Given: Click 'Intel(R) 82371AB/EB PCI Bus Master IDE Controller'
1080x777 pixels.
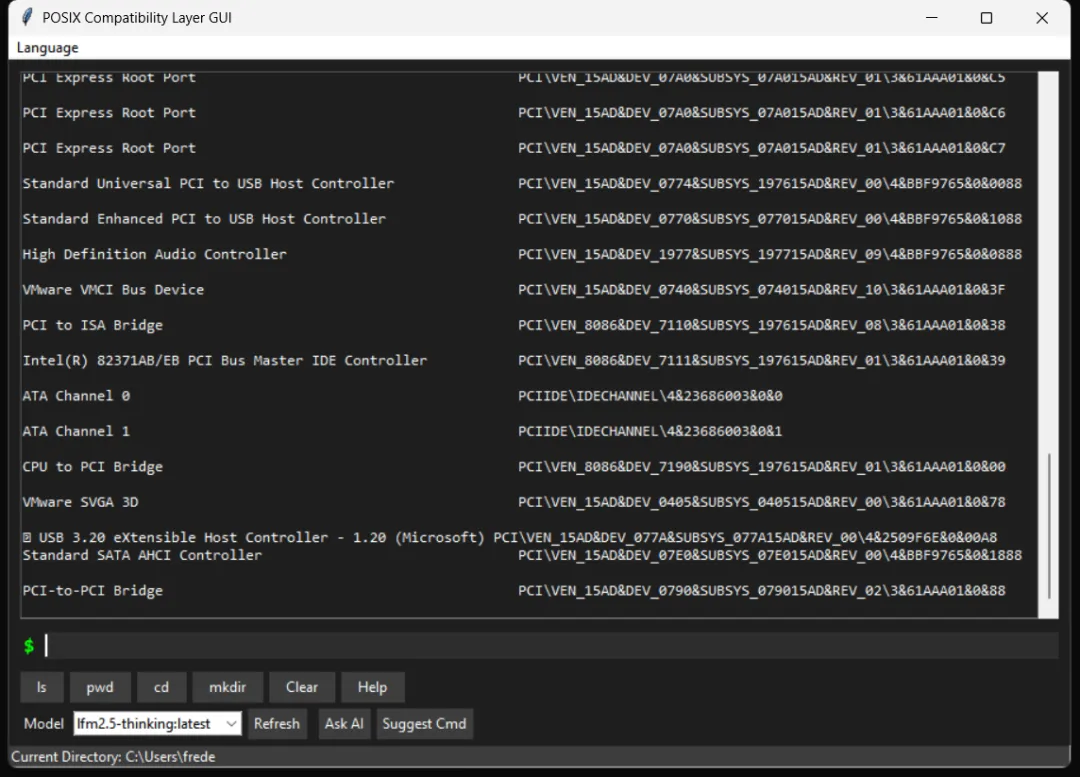Looking at the screenshot, I should coord(225,360).
